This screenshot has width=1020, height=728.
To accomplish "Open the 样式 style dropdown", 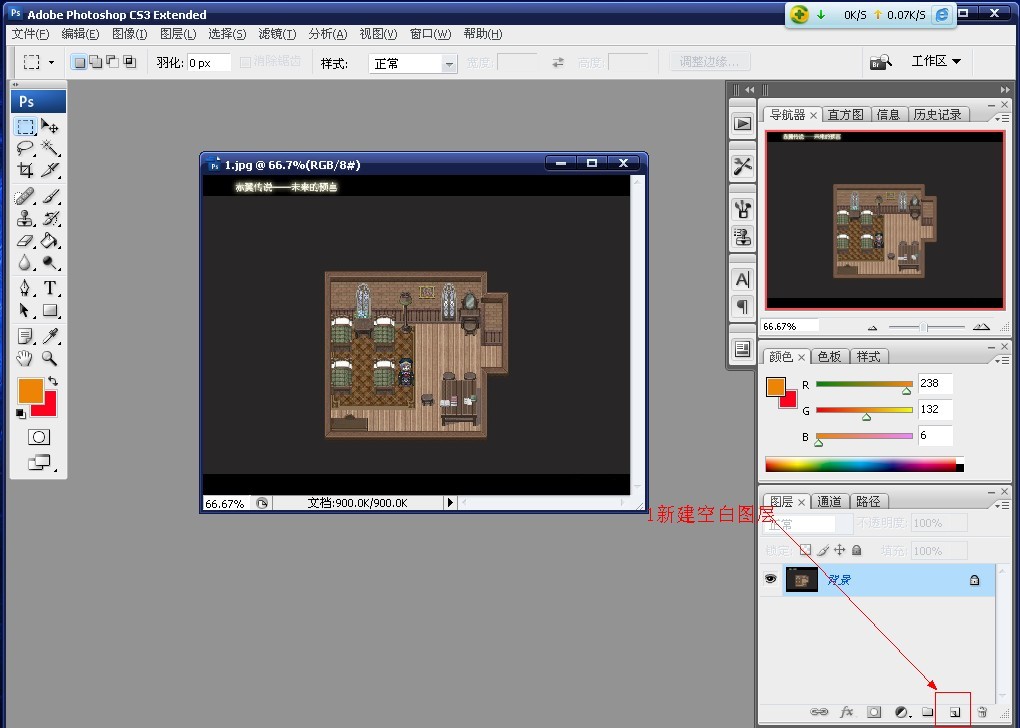I will 413,63.
